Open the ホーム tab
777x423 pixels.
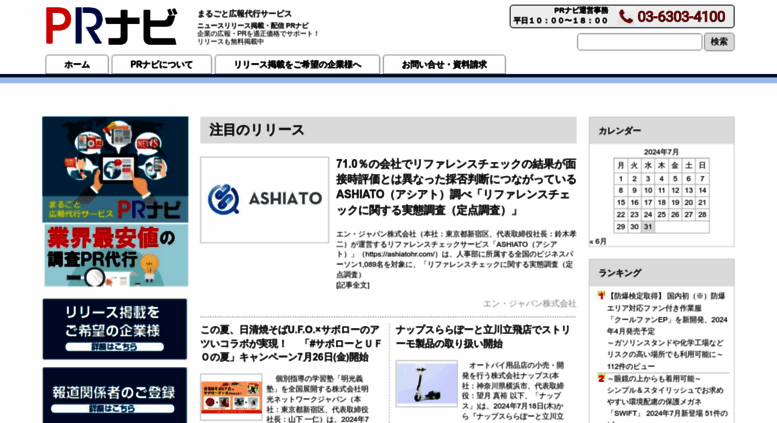[77, 64]
